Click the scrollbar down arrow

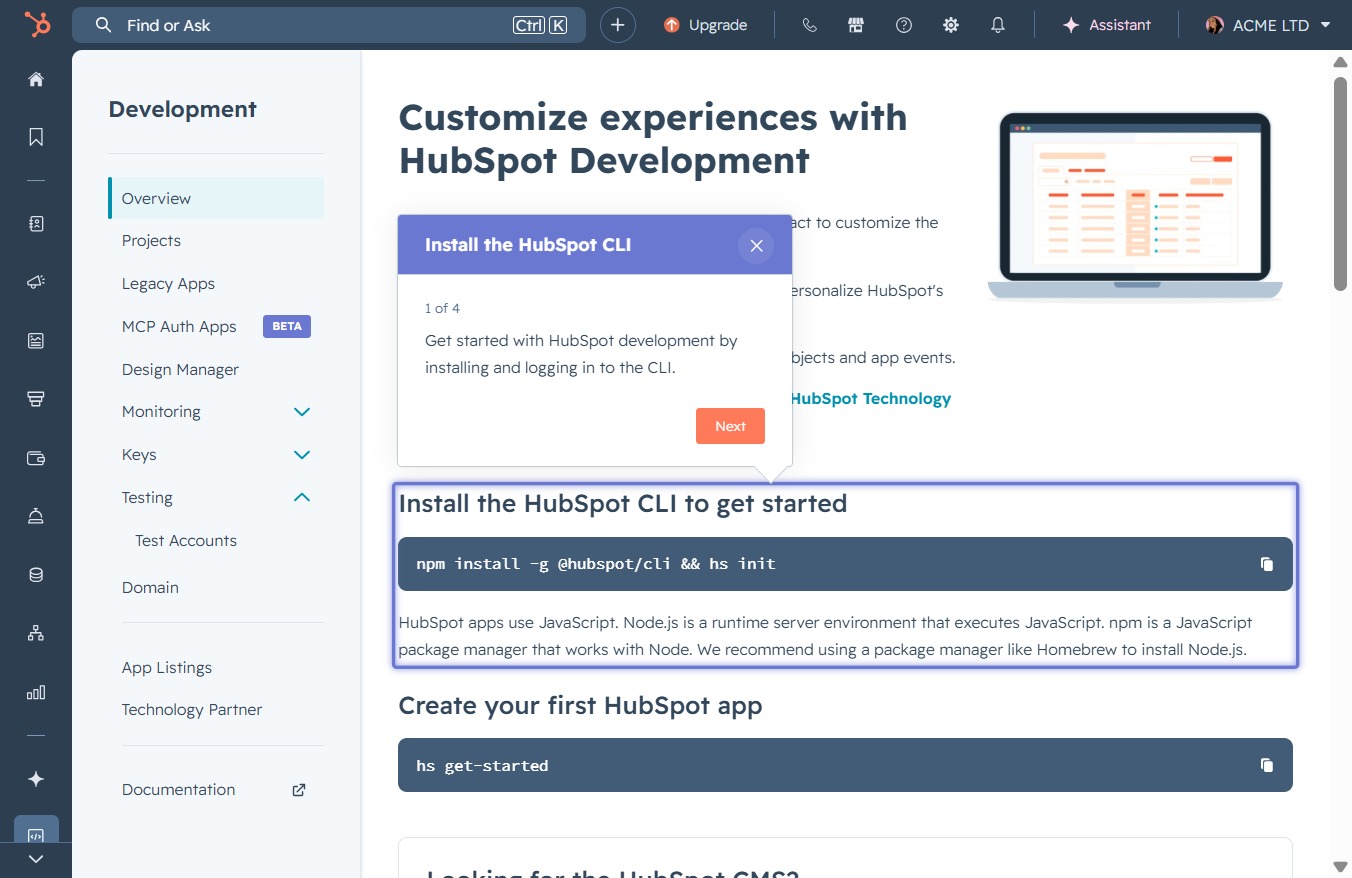1340,866
